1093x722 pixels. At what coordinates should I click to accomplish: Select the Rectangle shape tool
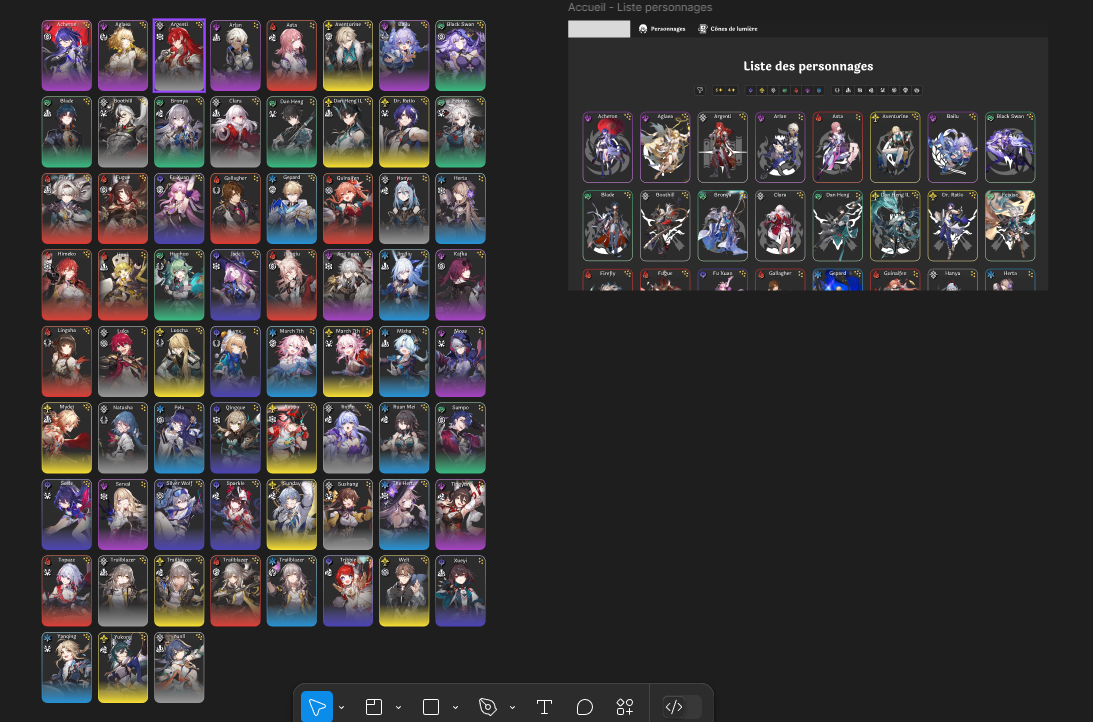coord(431,707)
